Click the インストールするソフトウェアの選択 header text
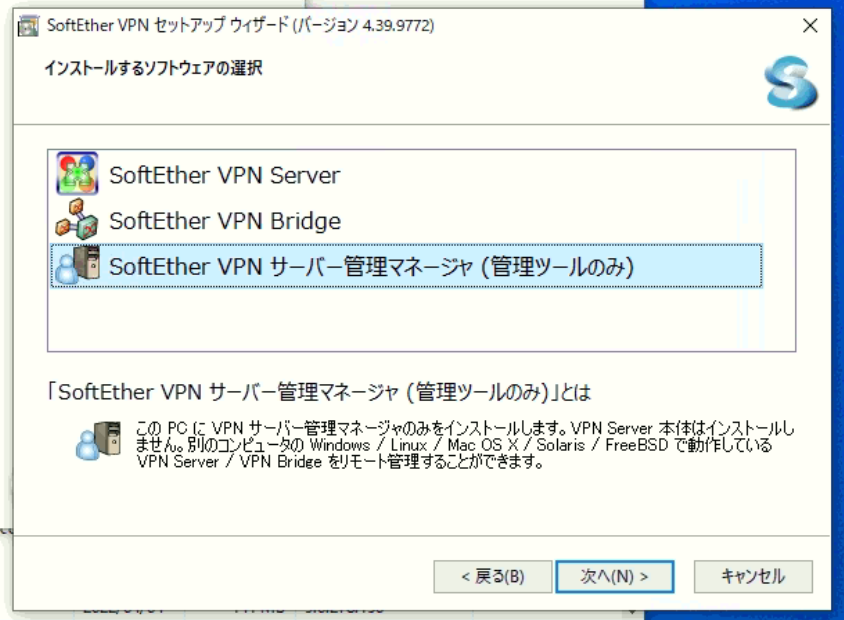 click(153, 68)
